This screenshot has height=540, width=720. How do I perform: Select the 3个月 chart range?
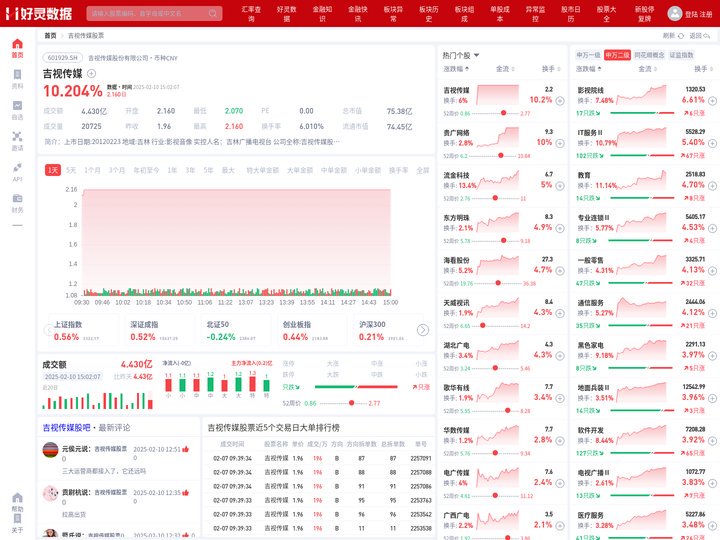[x=117, y=170]
